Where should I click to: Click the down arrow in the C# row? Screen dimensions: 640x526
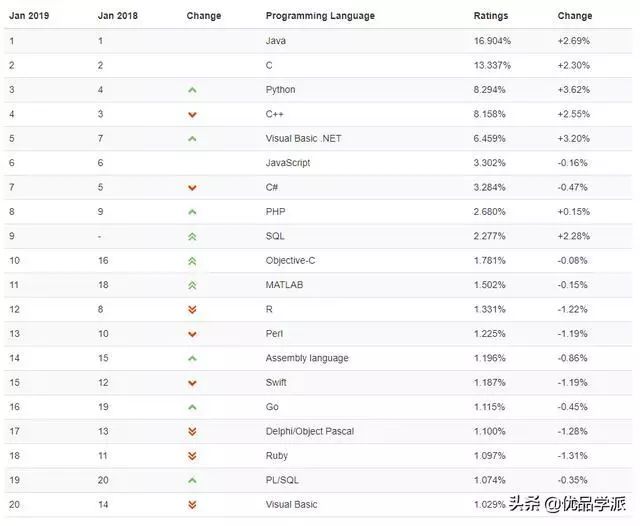point(192,188)
